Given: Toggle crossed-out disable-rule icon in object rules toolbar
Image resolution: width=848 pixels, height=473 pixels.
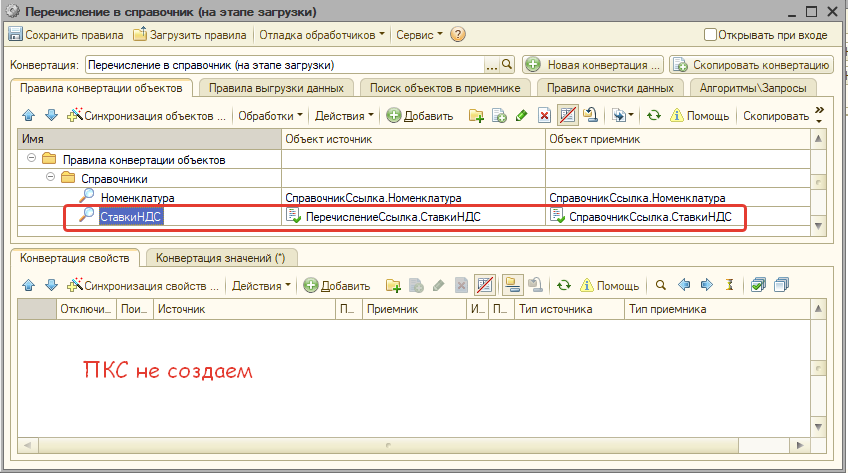Looking at the screenshot, I should coord(567,116).
